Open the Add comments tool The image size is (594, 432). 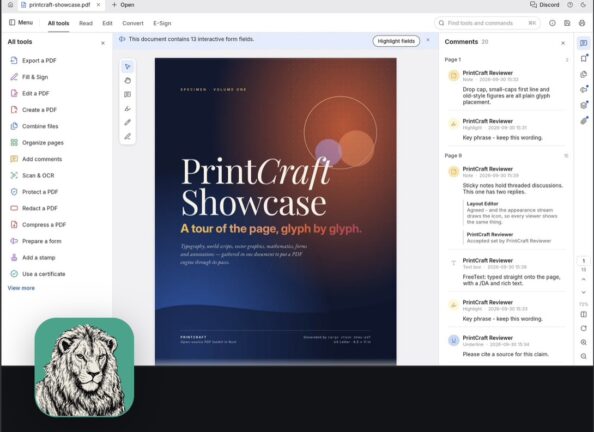[x=36, y=159]
